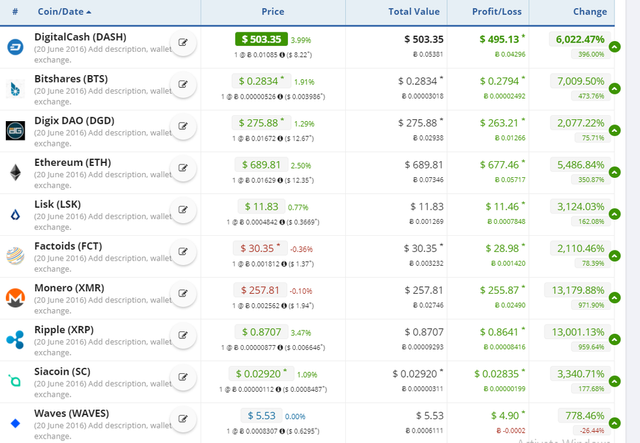The width and height of the screenshot is (640, 443).
Task: Click the $ 0.8707 Ripple price badge
Action: tap(261, 332)
